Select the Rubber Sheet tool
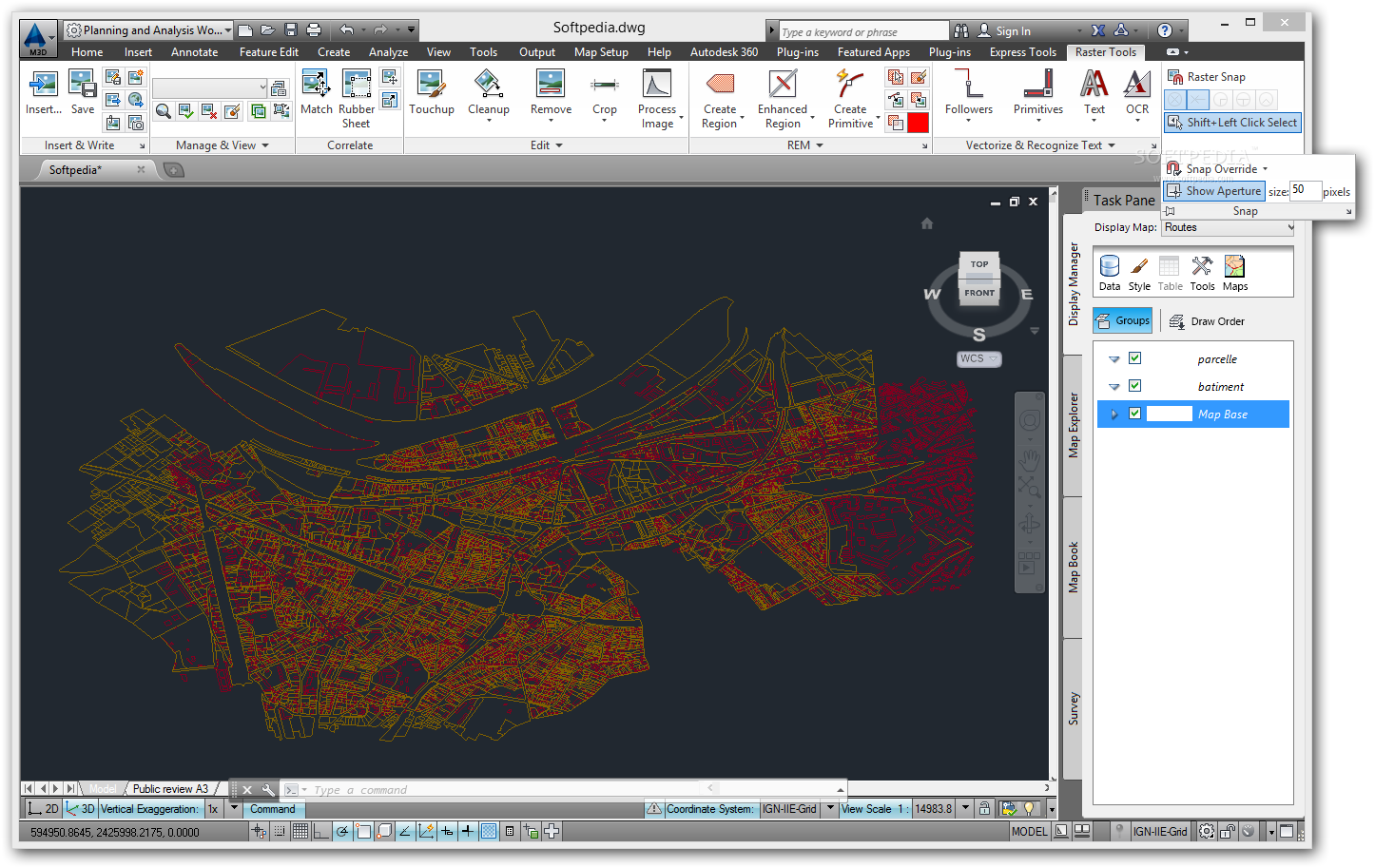The image size is (1375, 868). click(357, 98)
